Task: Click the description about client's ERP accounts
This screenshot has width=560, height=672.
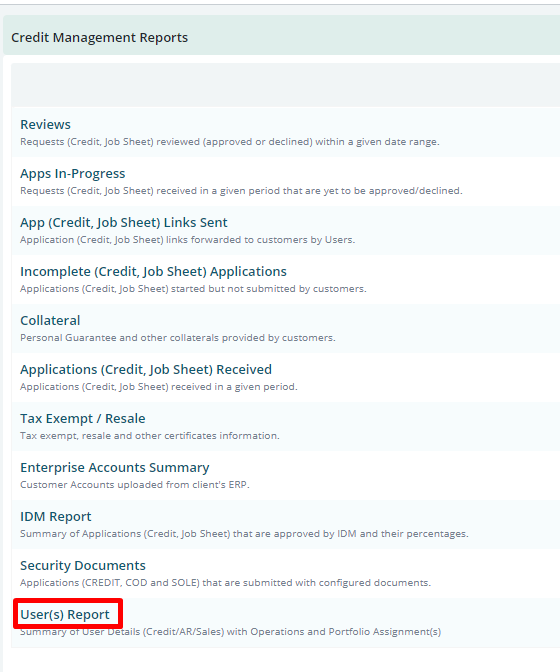Action: 135,485
